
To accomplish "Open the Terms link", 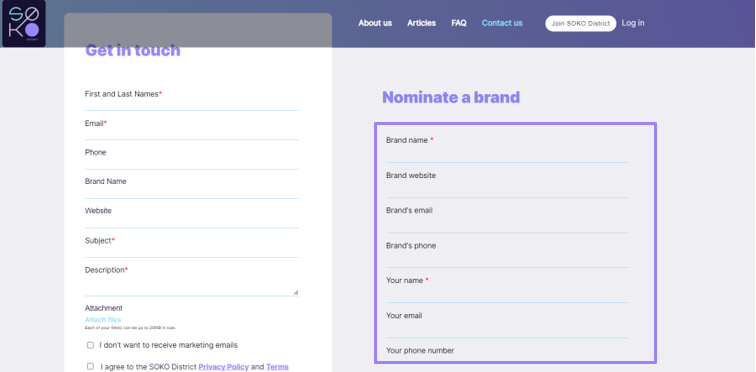I will pos(277,367).
